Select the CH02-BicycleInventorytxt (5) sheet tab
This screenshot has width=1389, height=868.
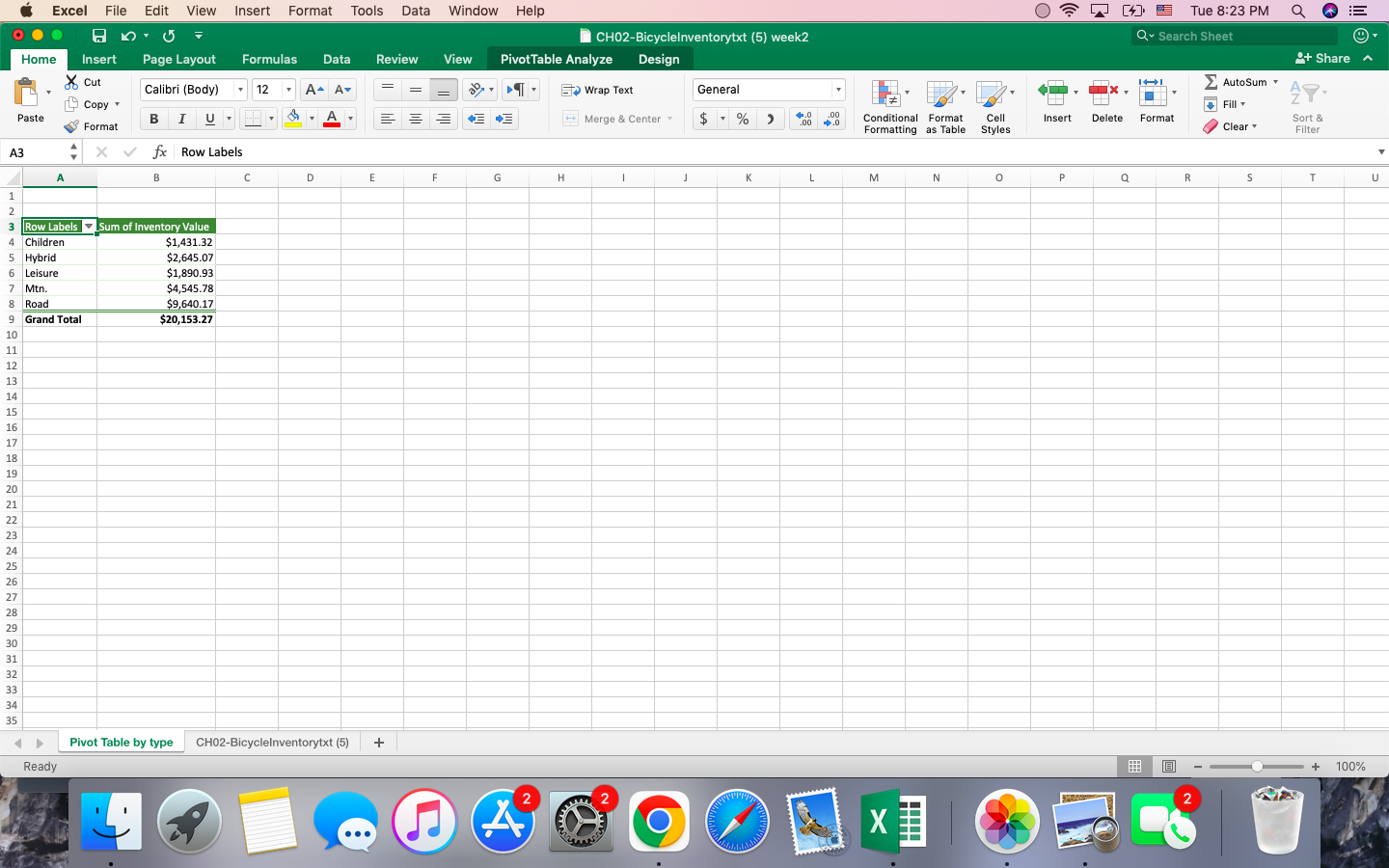click(272, 743)
